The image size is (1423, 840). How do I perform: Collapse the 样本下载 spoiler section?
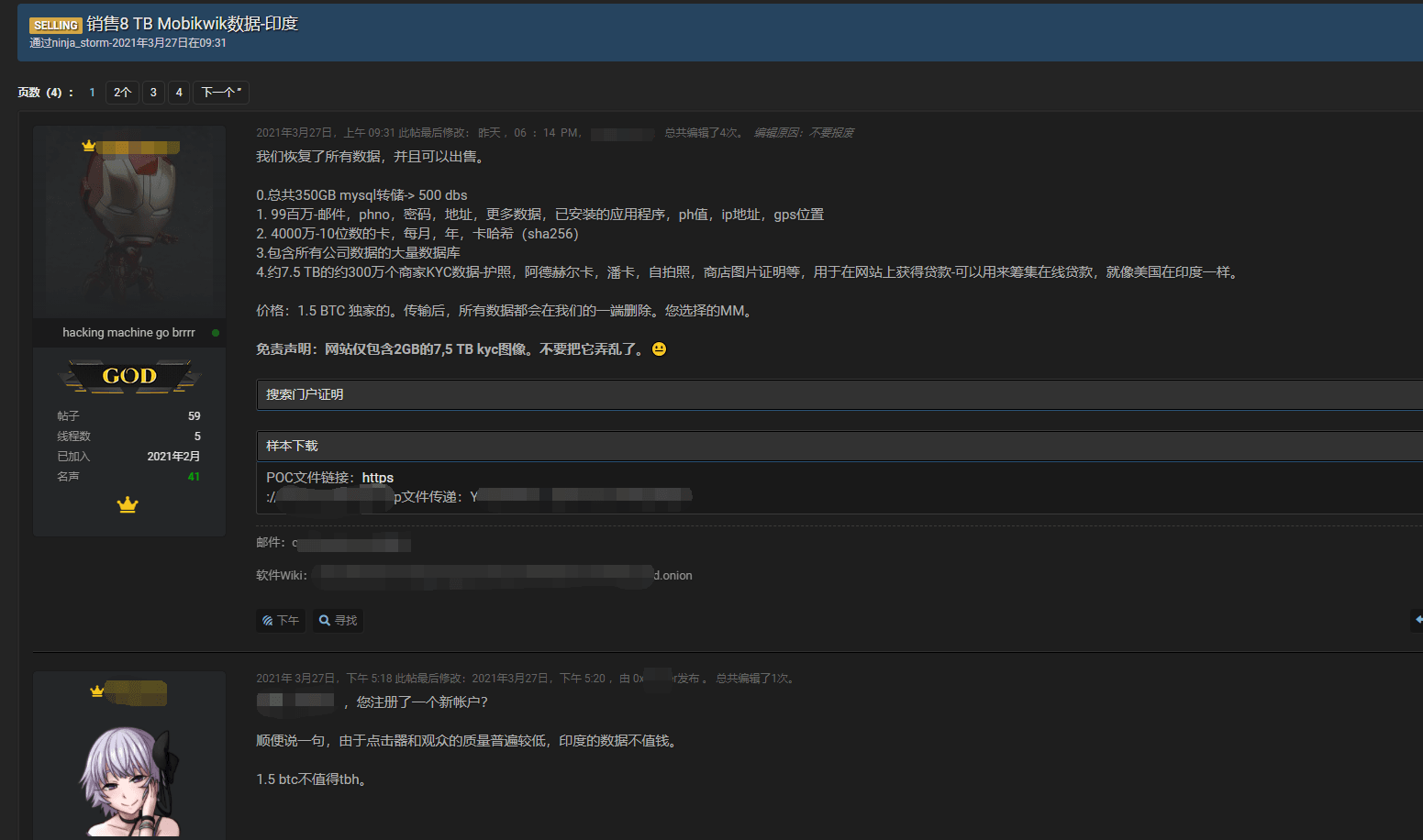(x=292, y=446)
